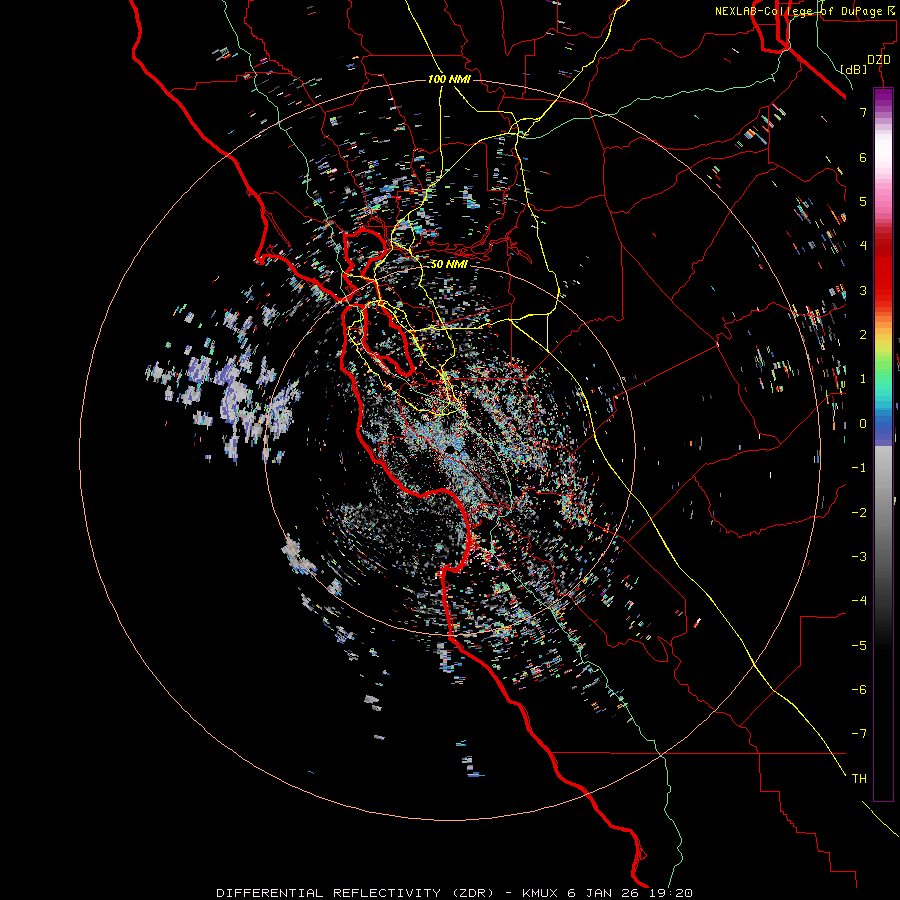Viewport: 900px width, 900px height.
Task: Click the ZDR color scale bar
Action: [x=883, y=444]
